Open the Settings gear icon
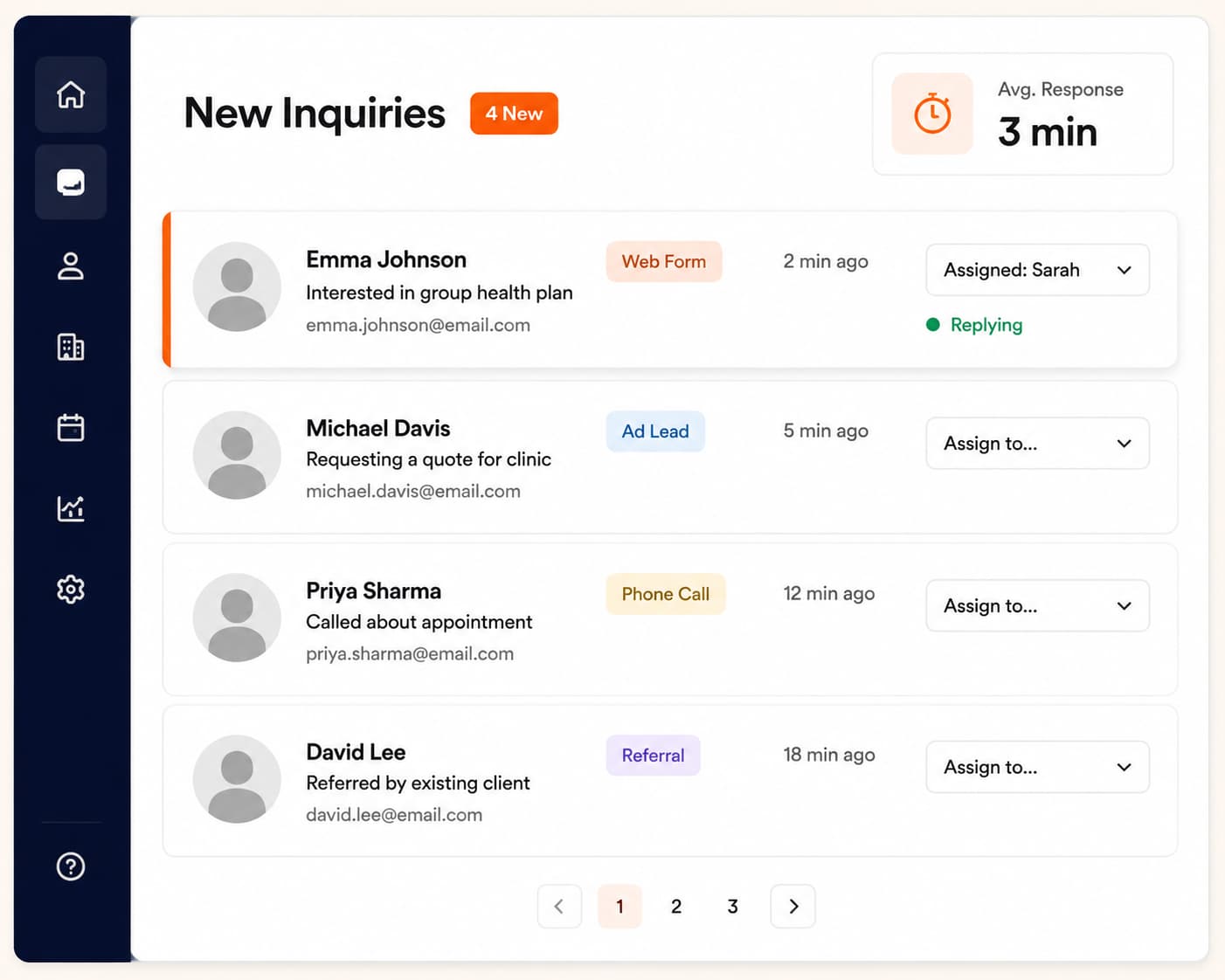This screenshot has width=1225, height=980. [71, 590]
